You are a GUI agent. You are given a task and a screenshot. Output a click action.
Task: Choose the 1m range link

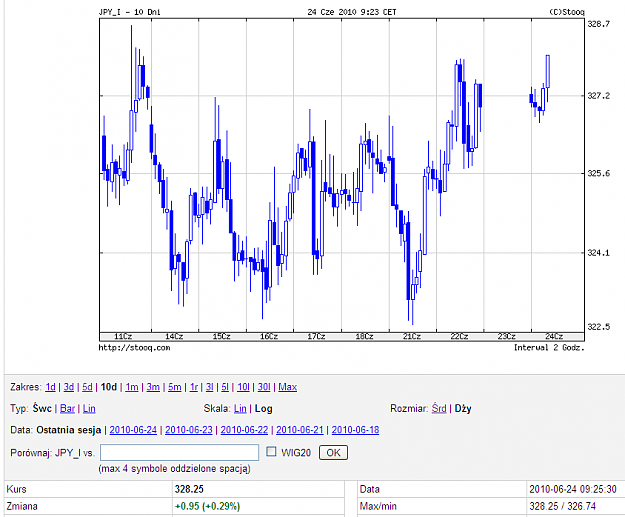point(132,387)
